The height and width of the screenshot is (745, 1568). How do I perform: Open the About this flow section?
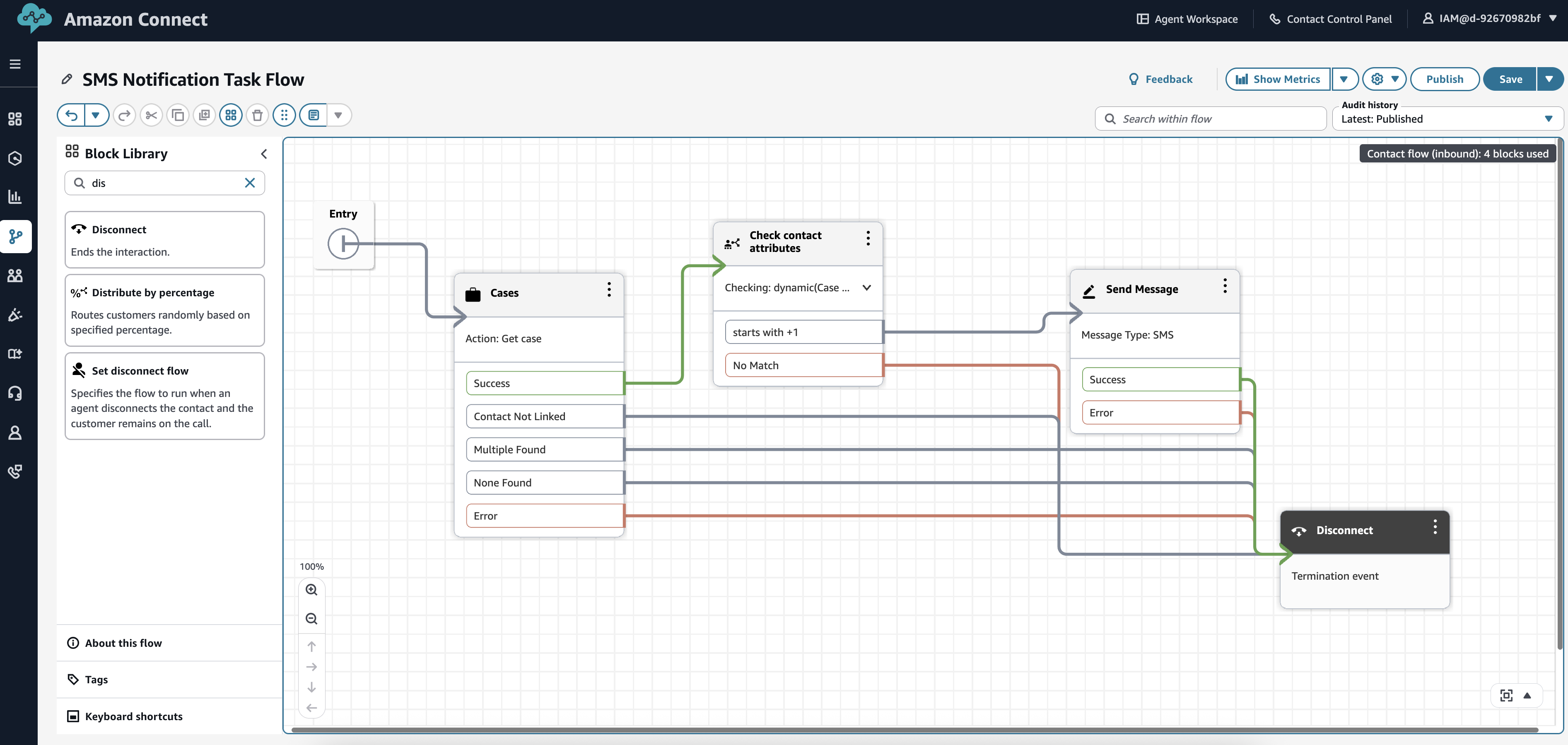(123, 643)
